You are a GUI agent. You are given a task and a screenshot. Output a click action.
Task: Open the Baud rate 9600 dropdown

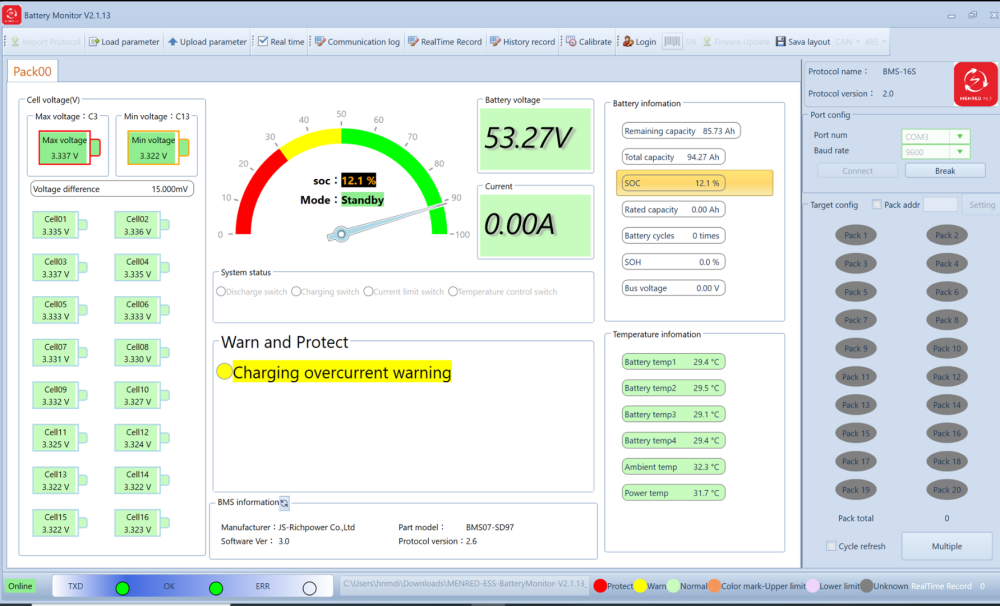959,152
